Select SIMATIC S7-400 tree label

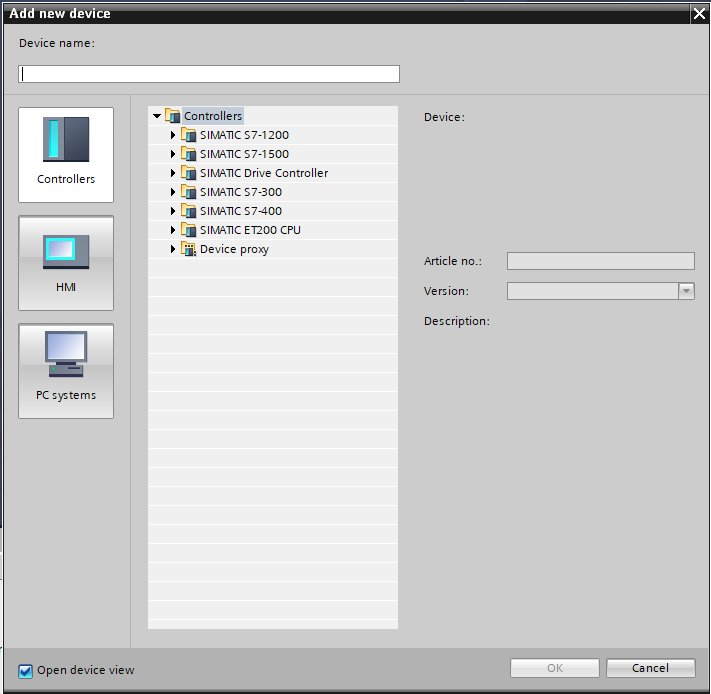click(x=241, y=211)
